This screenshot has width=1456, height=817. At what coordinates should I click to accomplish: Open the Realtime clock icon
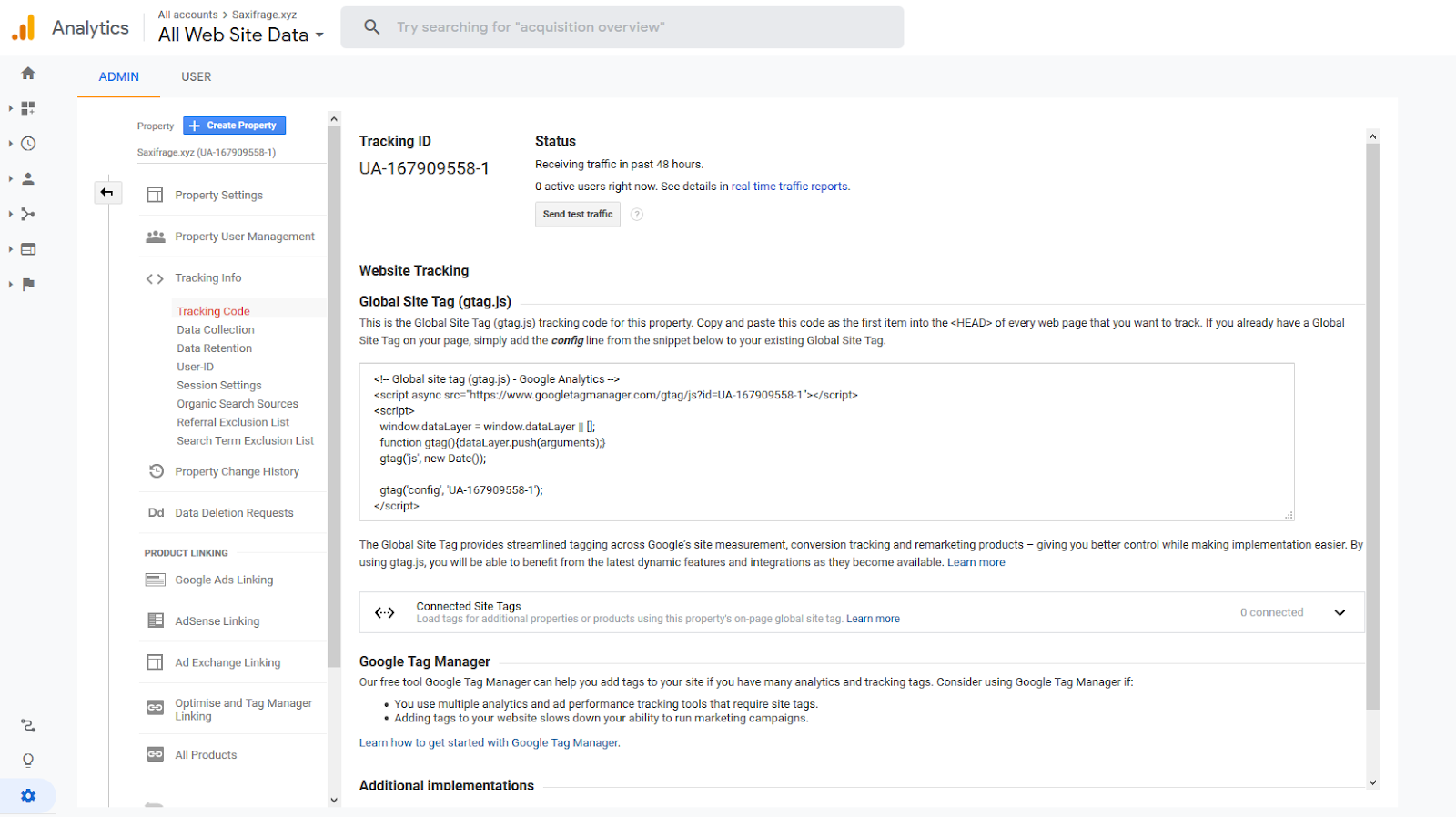(x=28, y=144)
